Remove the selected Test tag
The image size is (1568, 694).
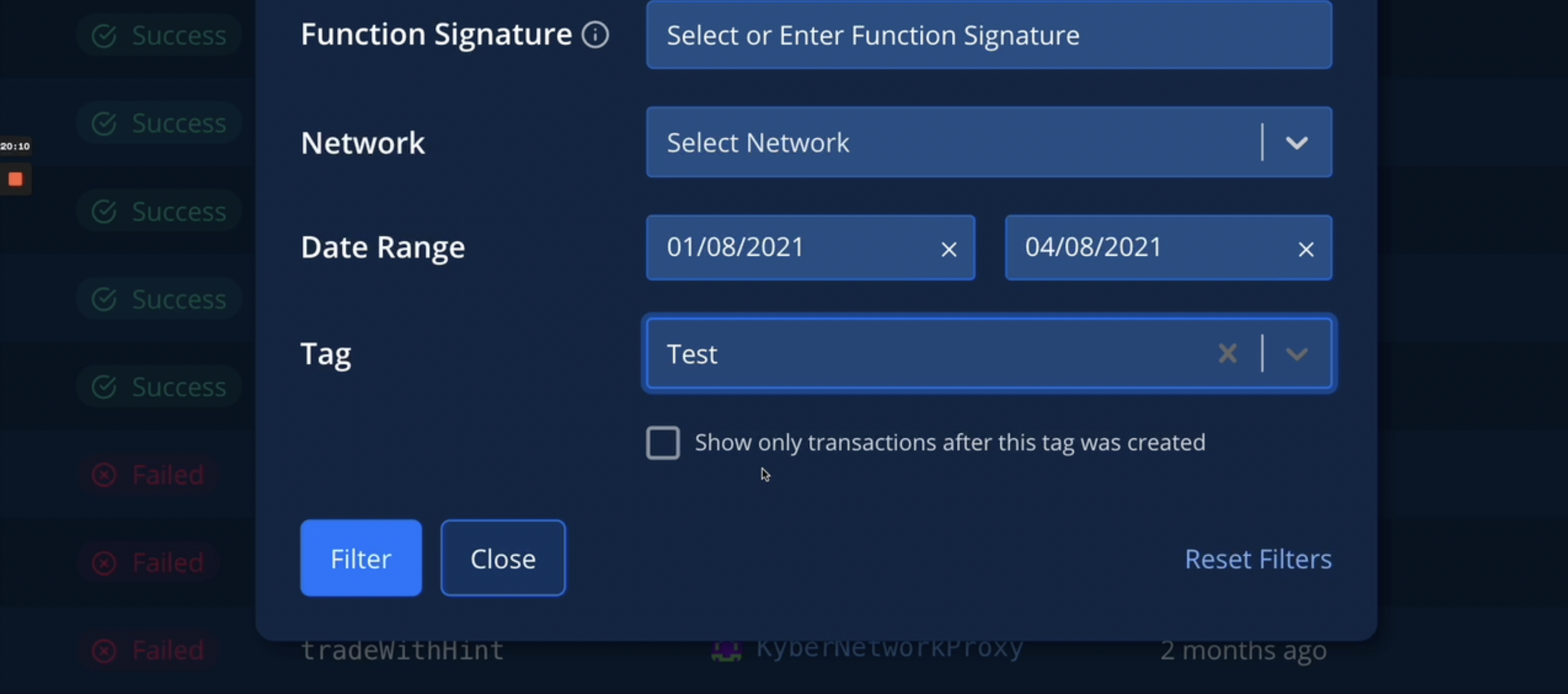1228,354
